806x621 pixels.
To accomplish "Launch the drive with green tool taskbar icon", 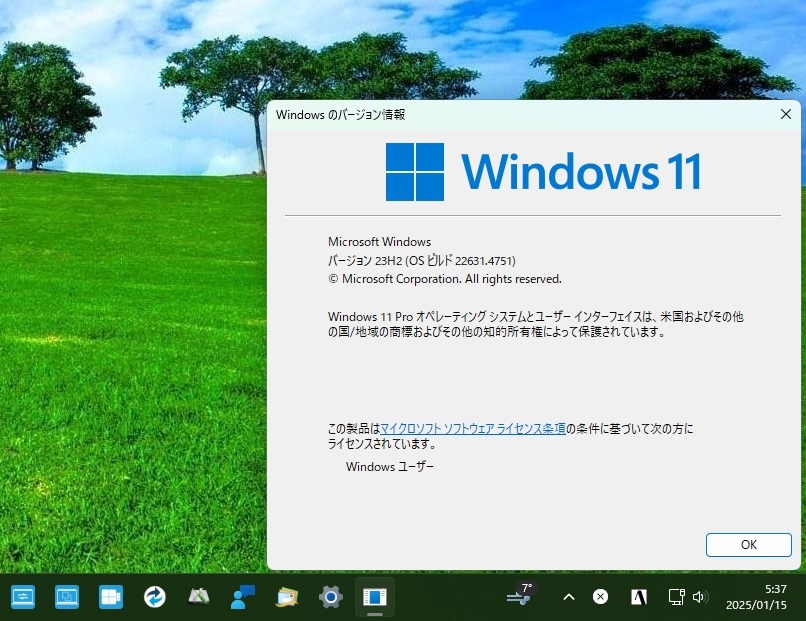I will tap(199, 597).
